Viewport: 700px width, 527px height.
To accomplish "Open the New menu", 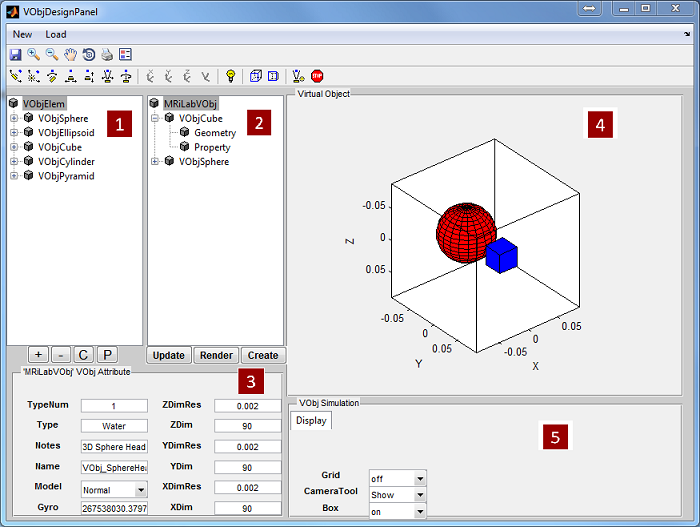I will [x=22, y=34].
